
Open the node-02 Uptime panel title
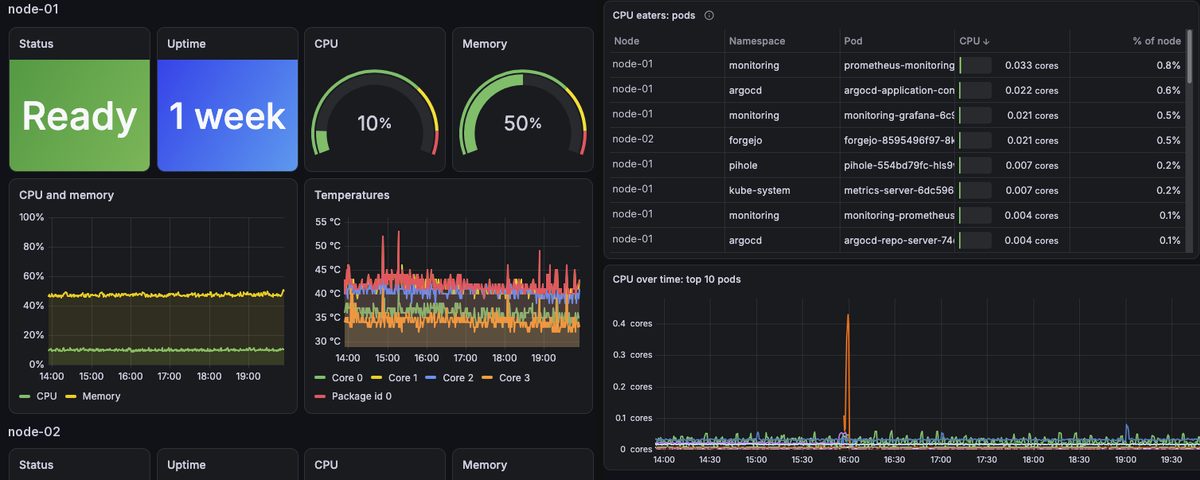pos(186,465)
